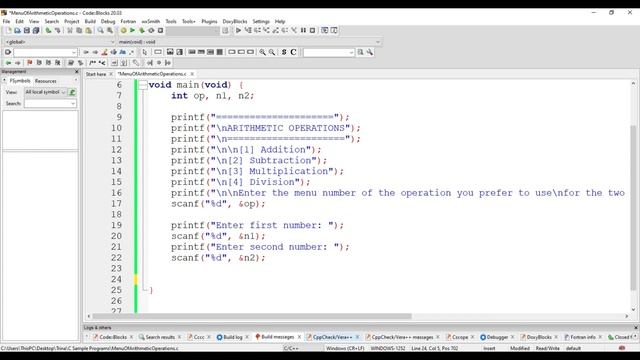Click the Find magnifier icon

point(100,31)
